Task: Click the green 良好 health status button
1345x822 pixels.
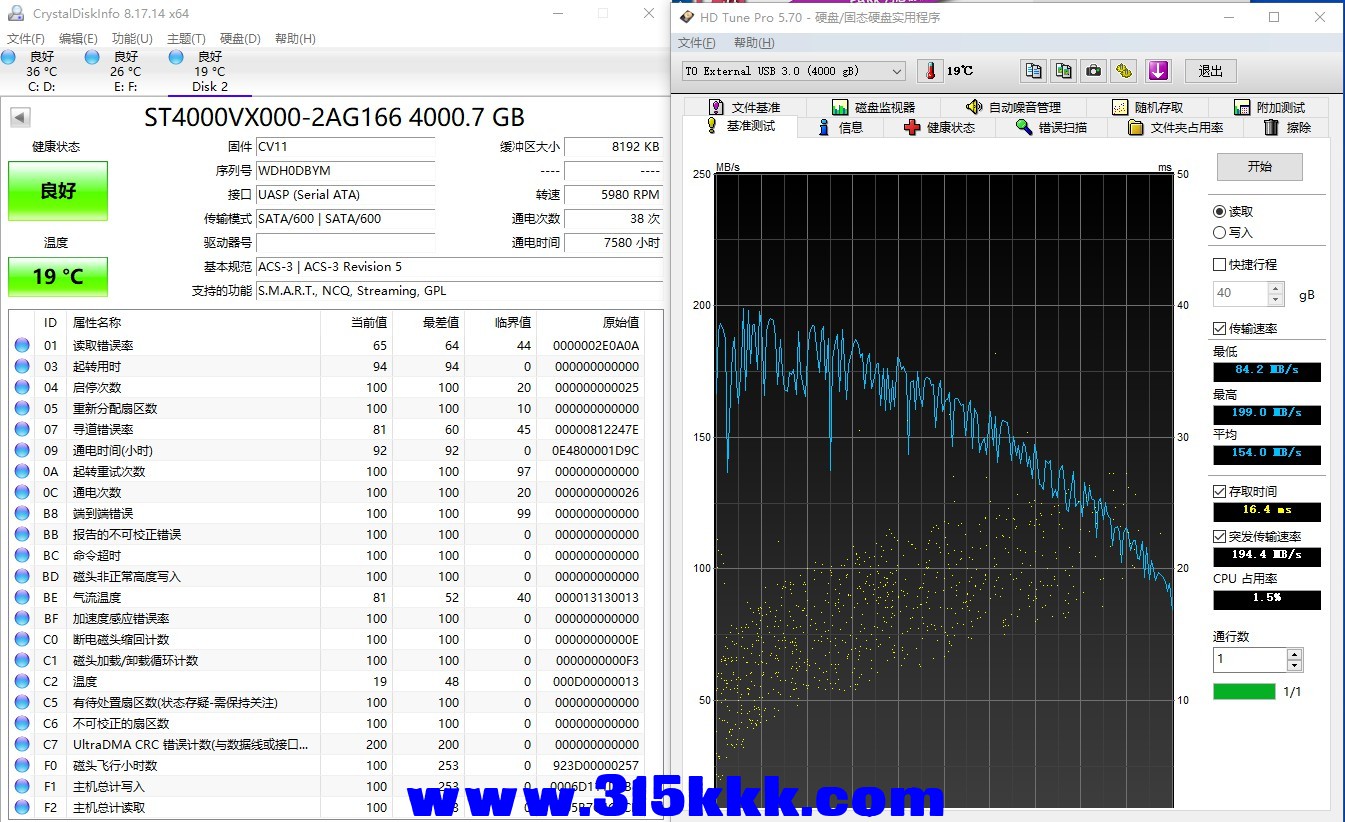Action: click(58, 191)
